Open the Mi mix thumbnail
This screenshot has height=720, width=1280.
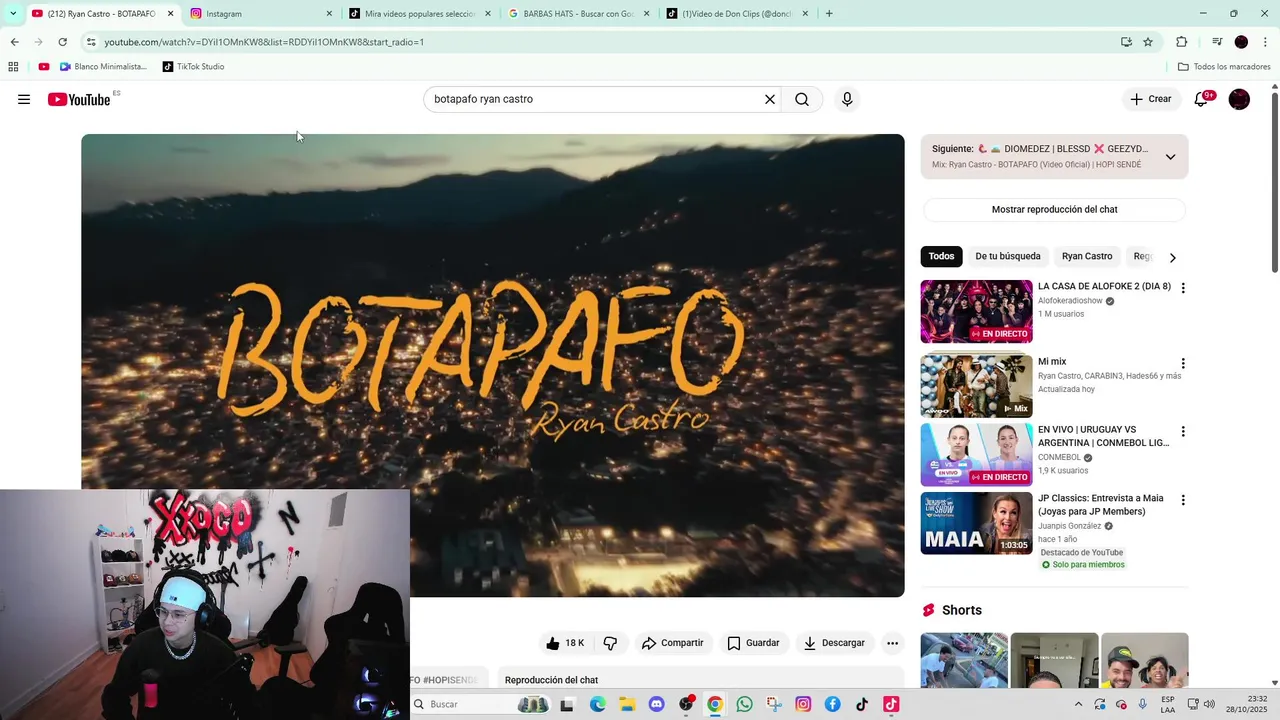[976, 386]
